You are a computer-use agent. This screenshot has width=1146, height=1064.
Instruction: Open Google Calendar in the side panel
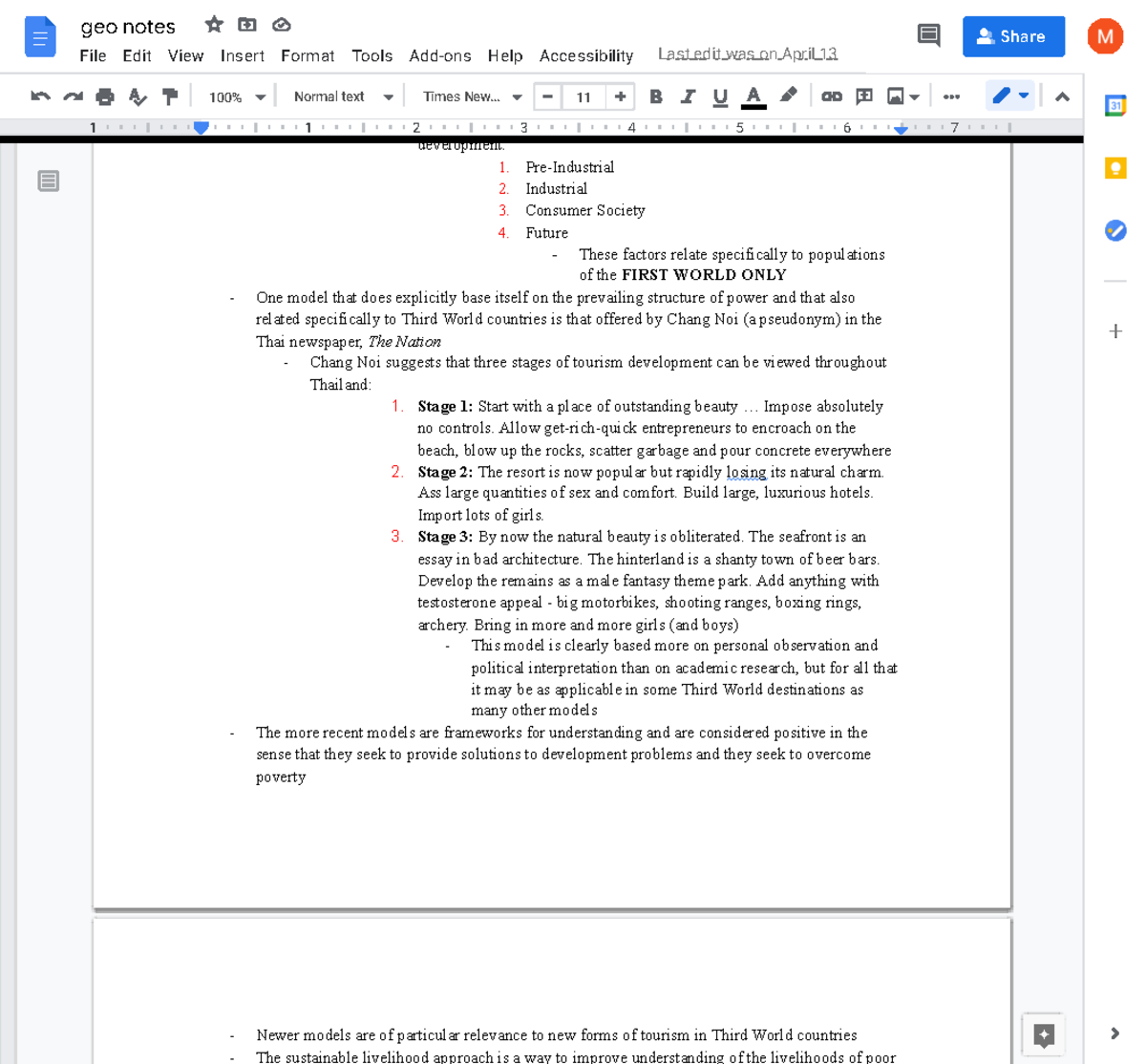coord(1116,105)
